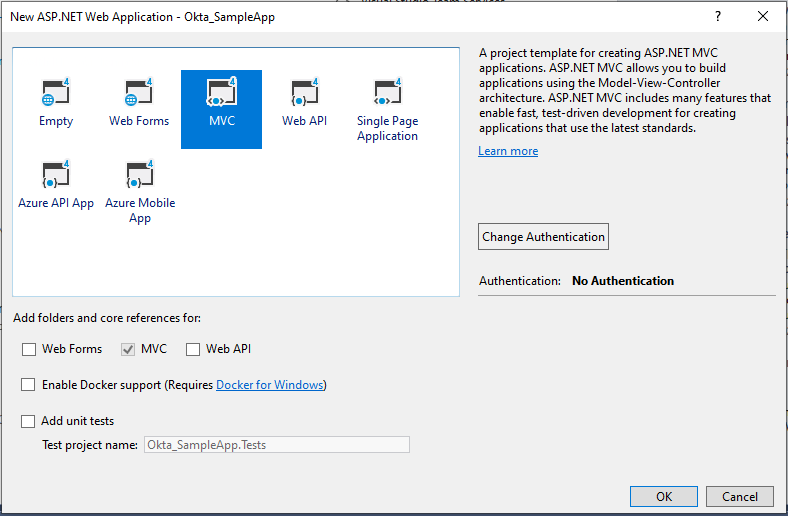Click the Change Authentication button
Viewport: 788px width, 516px height.
point(543,237)
